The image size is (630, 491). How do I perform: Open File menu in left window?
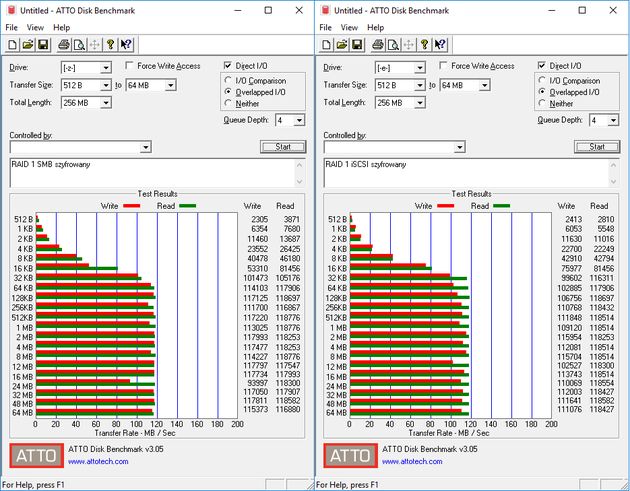(x=12, y=27)
